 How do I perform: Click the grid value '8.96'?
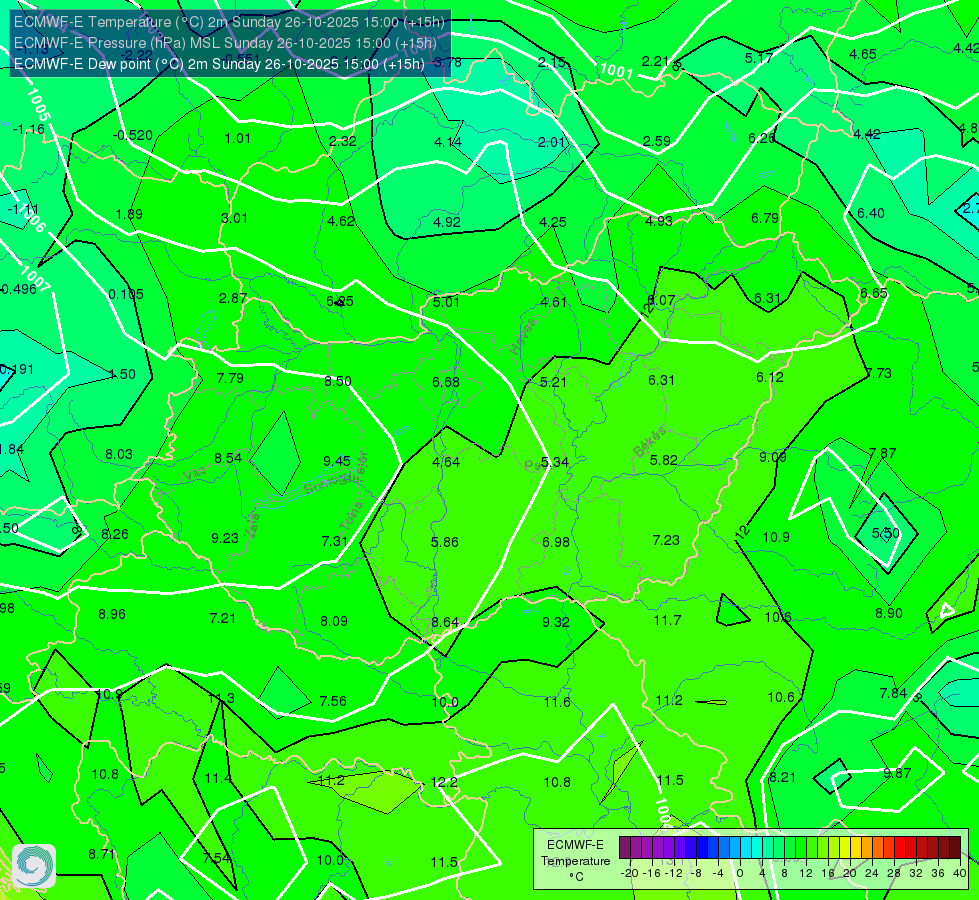coord(112,615)
